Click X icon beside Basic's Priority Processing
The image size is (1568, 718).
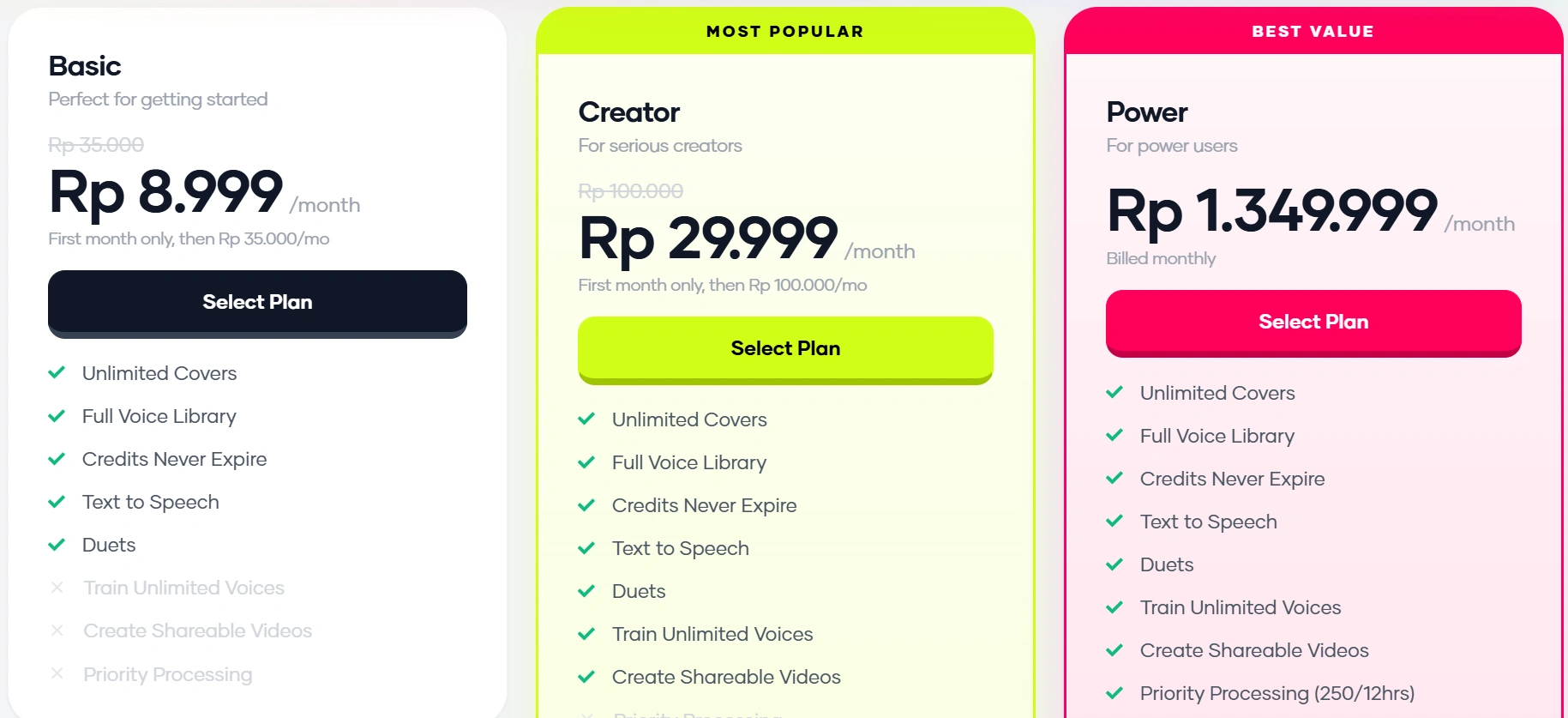tap(57, 674)
